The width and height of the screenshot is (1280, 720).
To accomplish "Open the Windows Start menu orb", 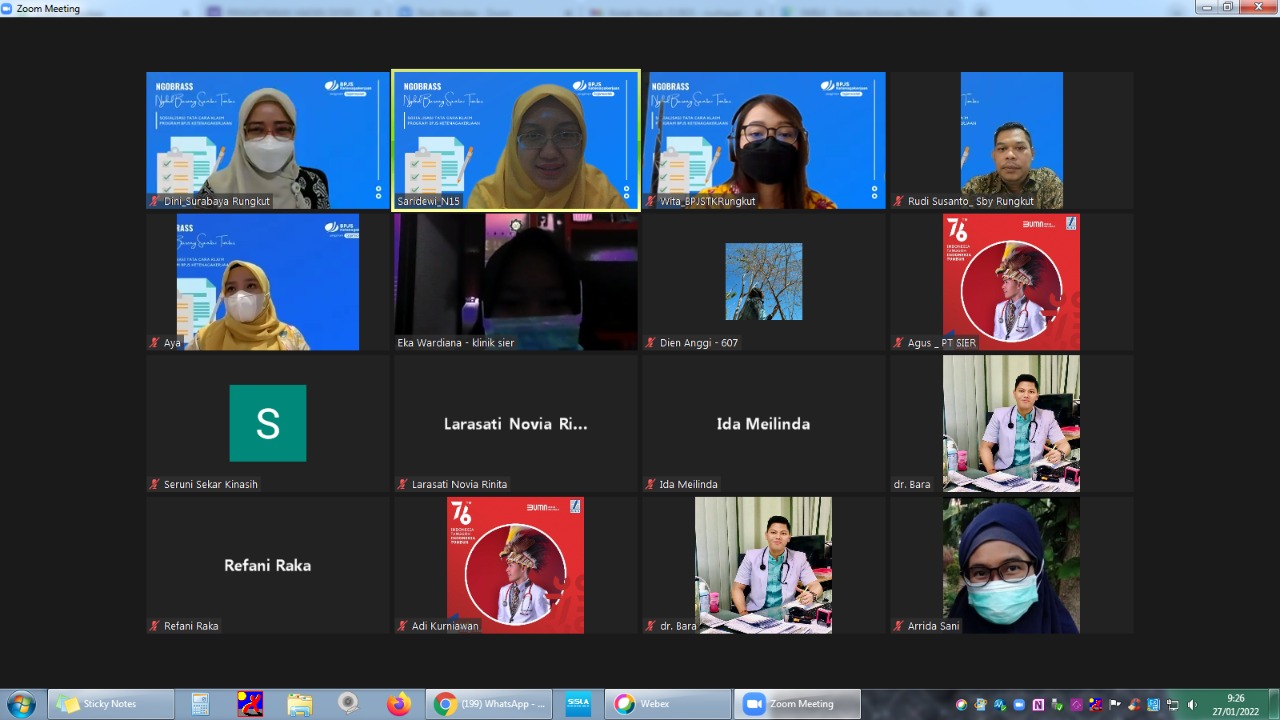I will click(x=21, y=704).
